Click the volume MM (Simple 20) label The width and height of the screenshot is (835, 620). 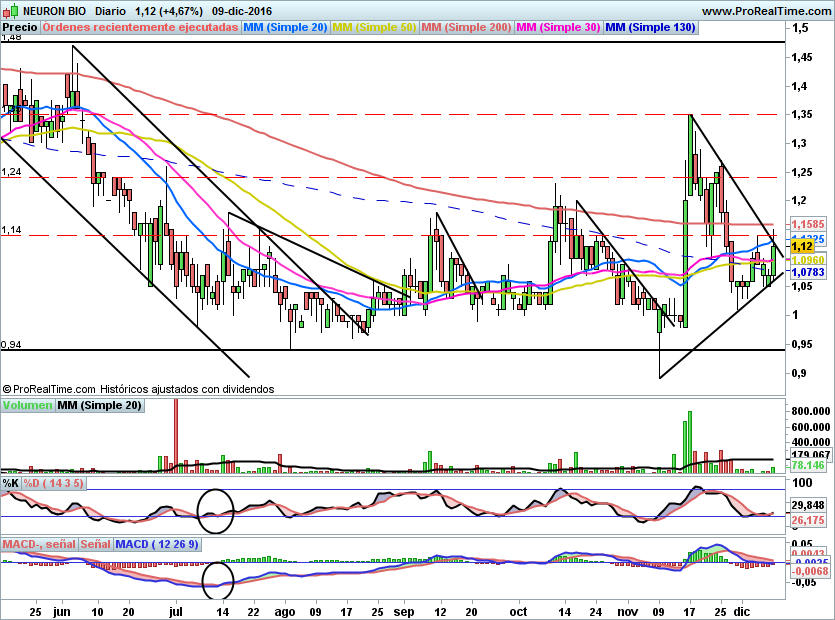(100, 405)
